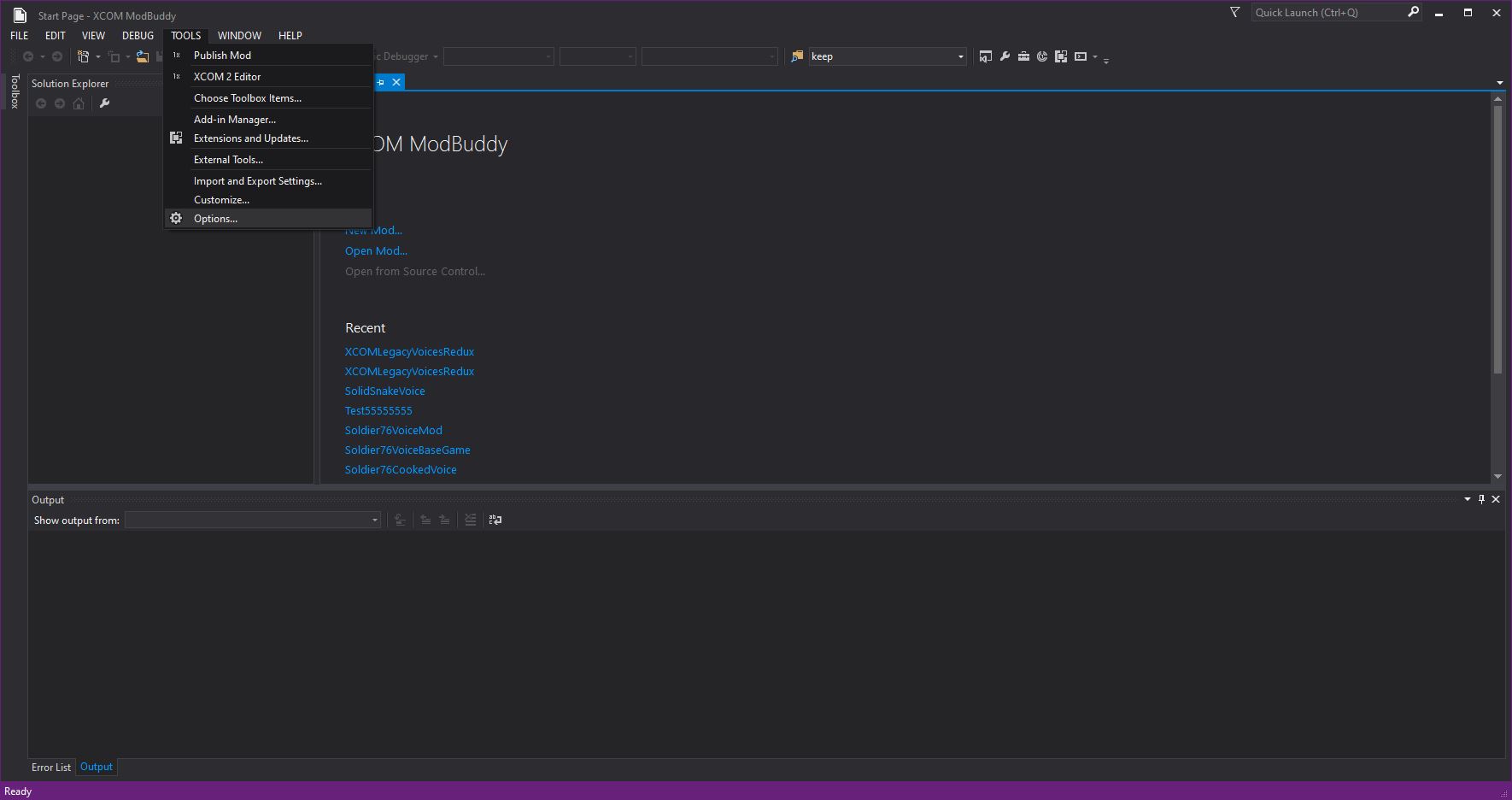Expand the 'Show output from' dropdown
The height and width of the screenshot is (800, 1512).
point(374,520)
